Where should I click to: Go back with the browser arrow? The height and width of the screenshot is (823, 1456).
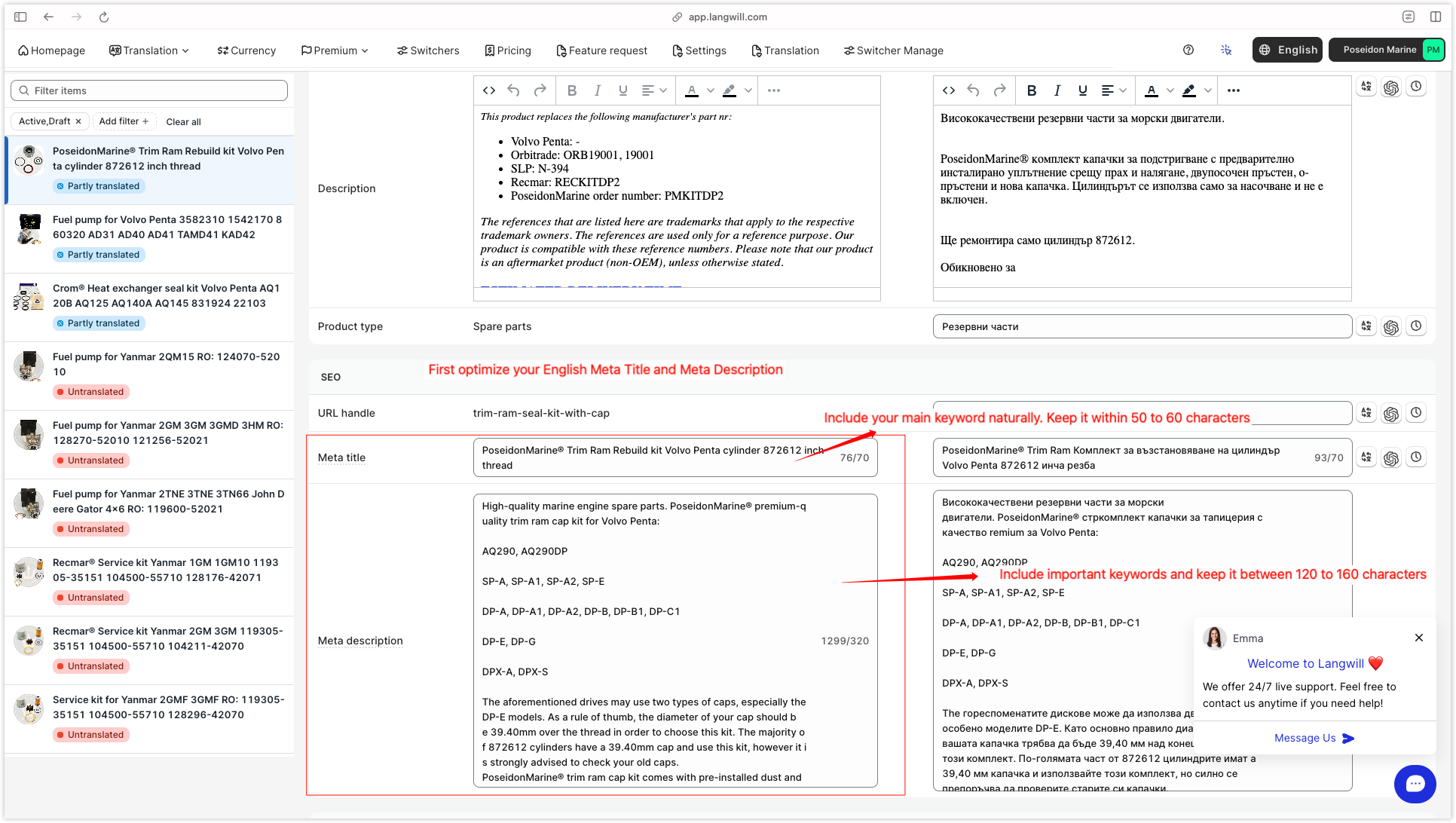(48, 17)
